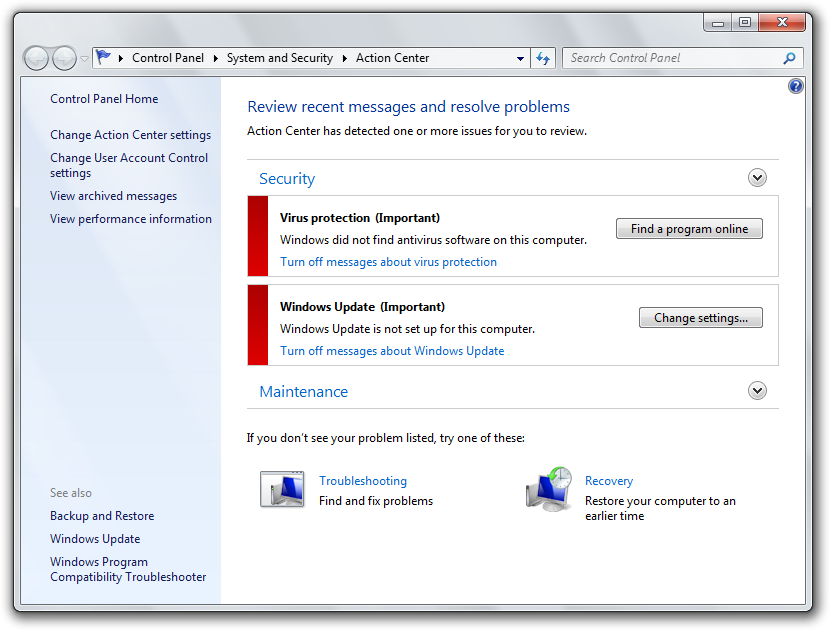832x632 pixels.
Task: Open View archived messages
Action: tap(114, 196)
